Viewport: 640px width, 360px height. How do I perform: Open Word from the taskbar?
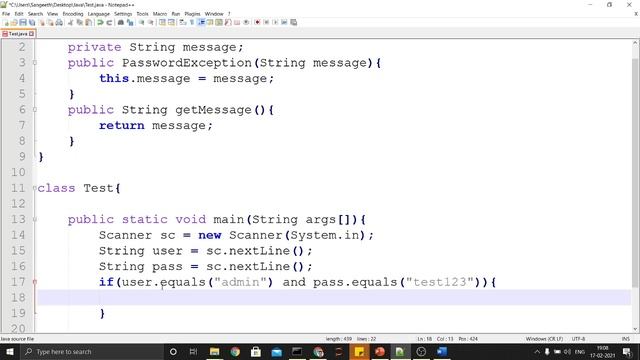click(442, 352)
